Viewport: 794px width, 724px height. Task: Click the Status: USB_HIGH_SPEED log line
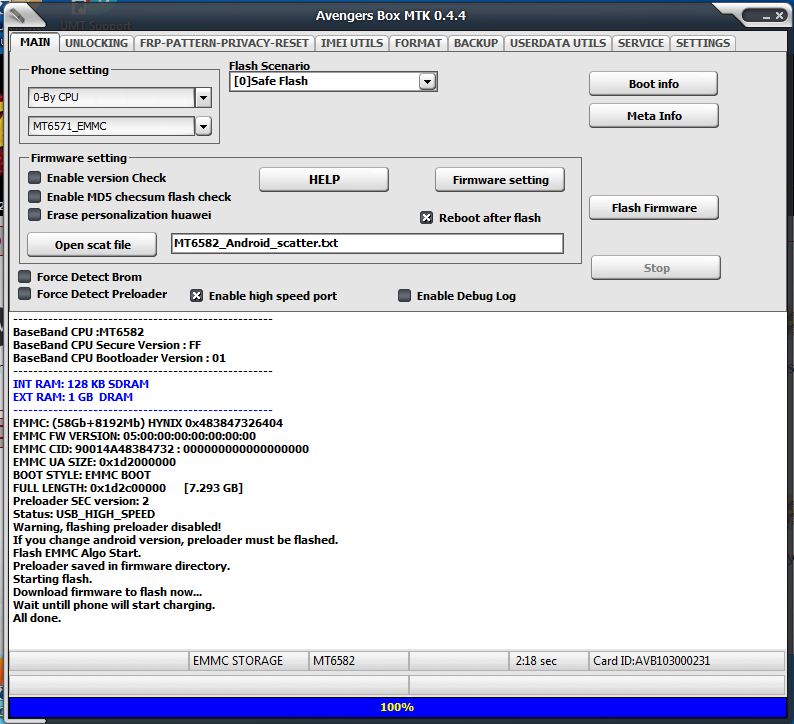click(84, 514)
